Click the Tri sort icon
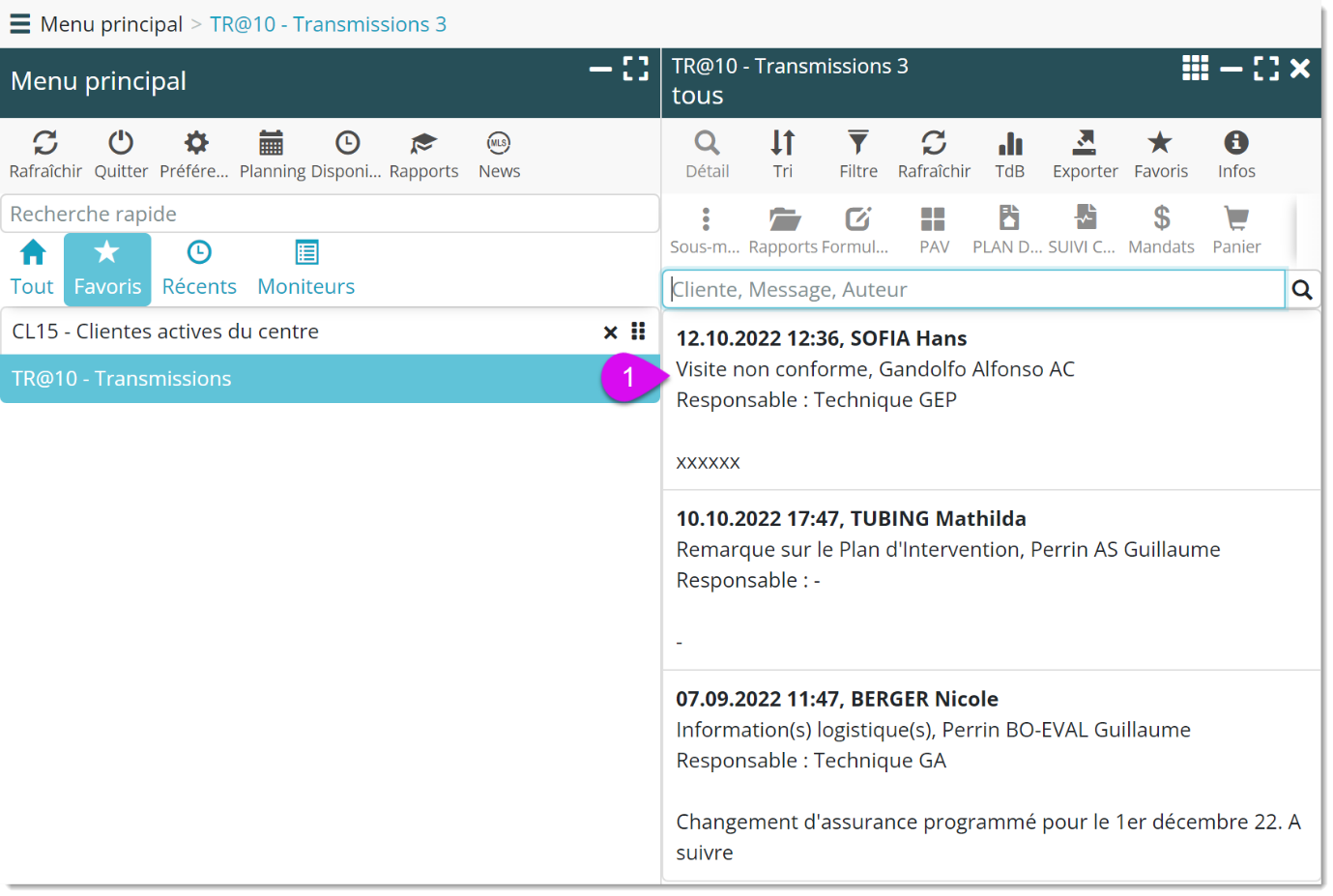The width and height of the screenshot is (1333, 896). point(782,144)
